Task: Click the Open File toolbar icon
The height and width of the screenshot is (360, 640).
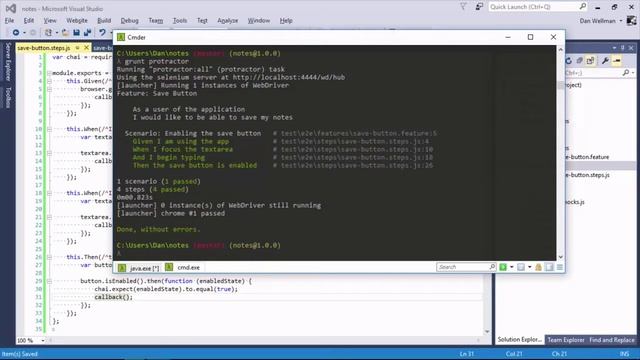Action: (x=65, y=32)
